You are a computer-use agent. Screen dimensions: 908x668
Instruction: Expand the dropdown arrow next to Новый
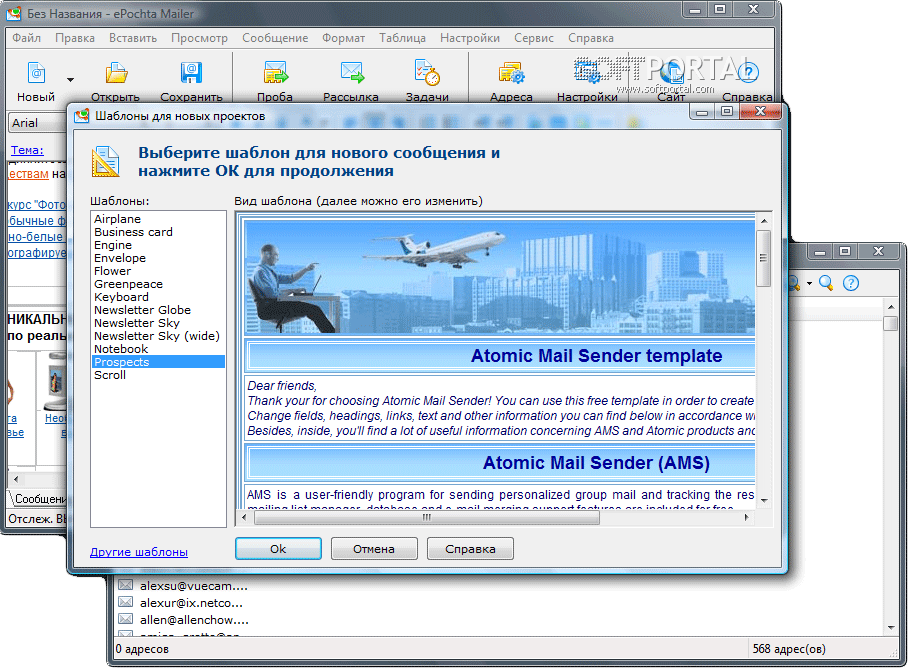click(70, 79)
